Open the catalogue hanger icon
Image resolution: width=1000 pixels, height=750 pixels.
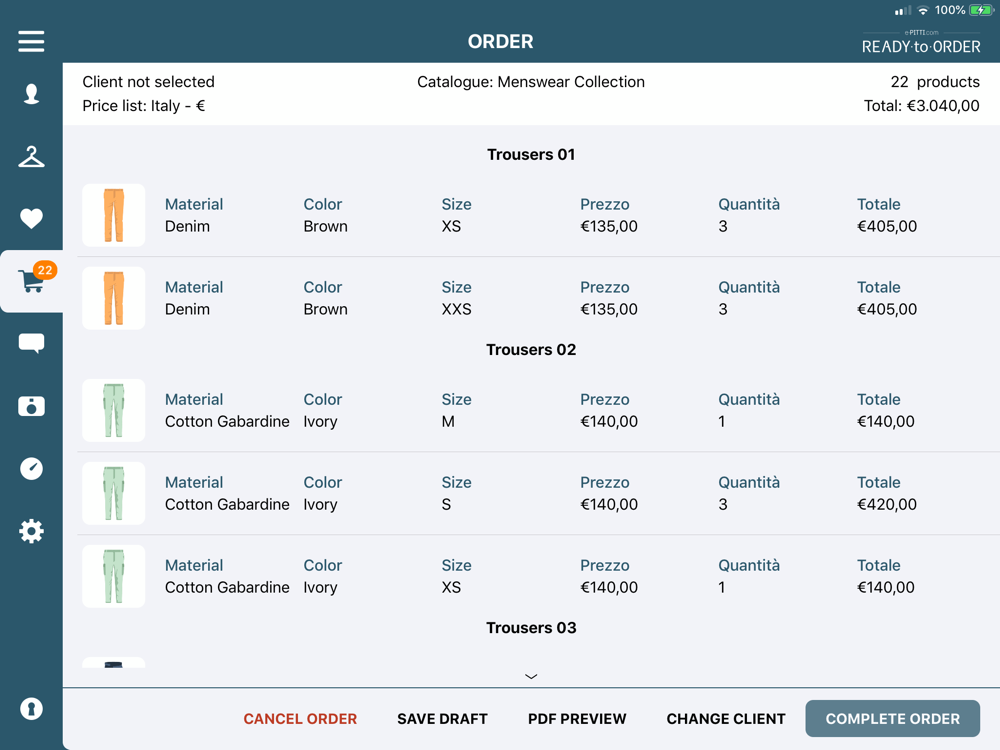pyautogui.click(x=31, y=156)
